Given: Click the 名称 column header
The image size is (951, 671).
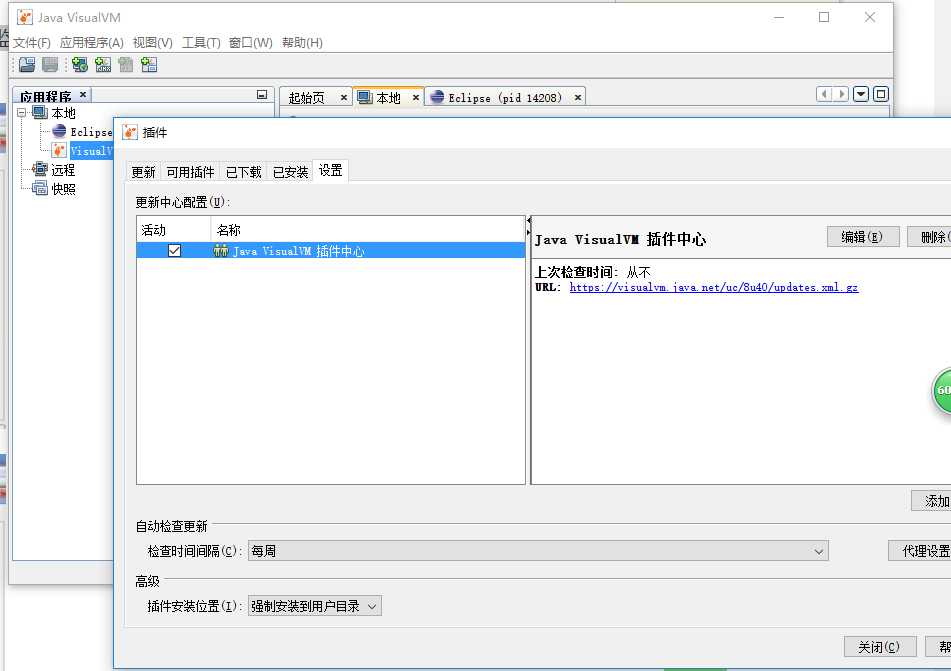Looking at the screenshot, I should (368, 230).
